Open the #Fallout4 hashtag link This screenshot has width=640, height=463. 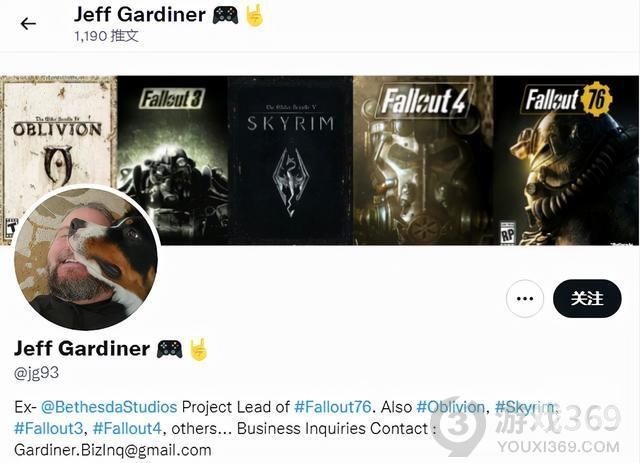click(127, 429)
